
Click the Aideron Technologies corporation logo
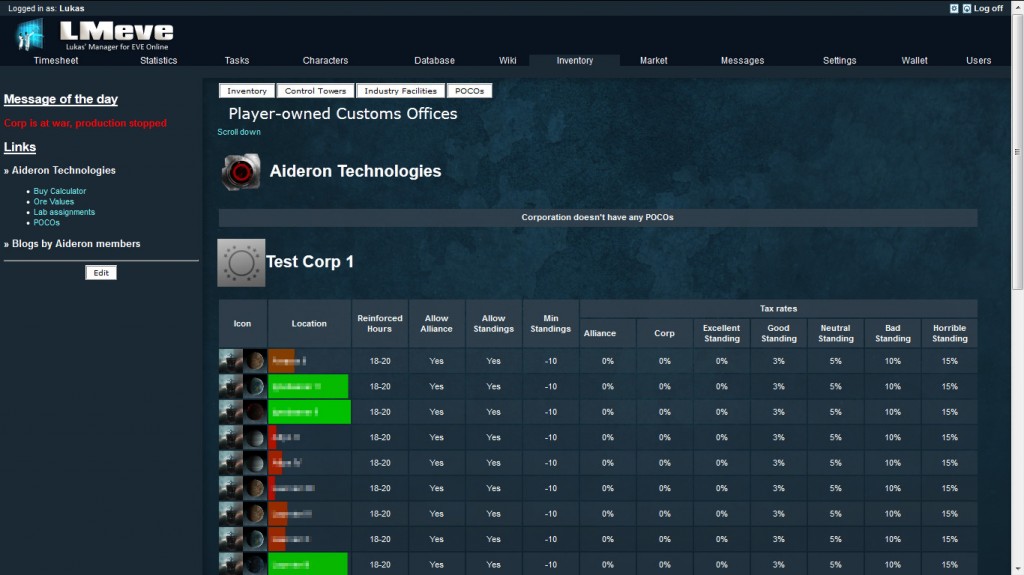tap(240, 172)
